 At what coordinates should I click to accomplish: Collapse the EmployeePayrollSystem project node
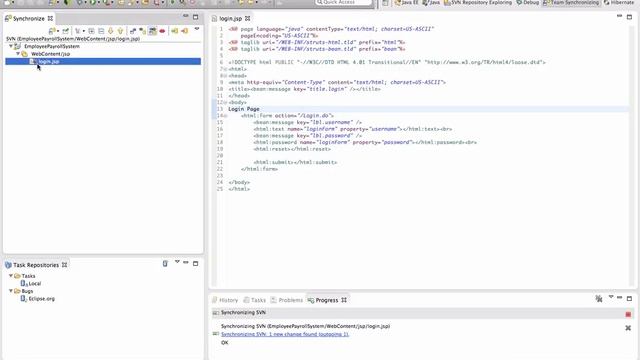[11, 46]
